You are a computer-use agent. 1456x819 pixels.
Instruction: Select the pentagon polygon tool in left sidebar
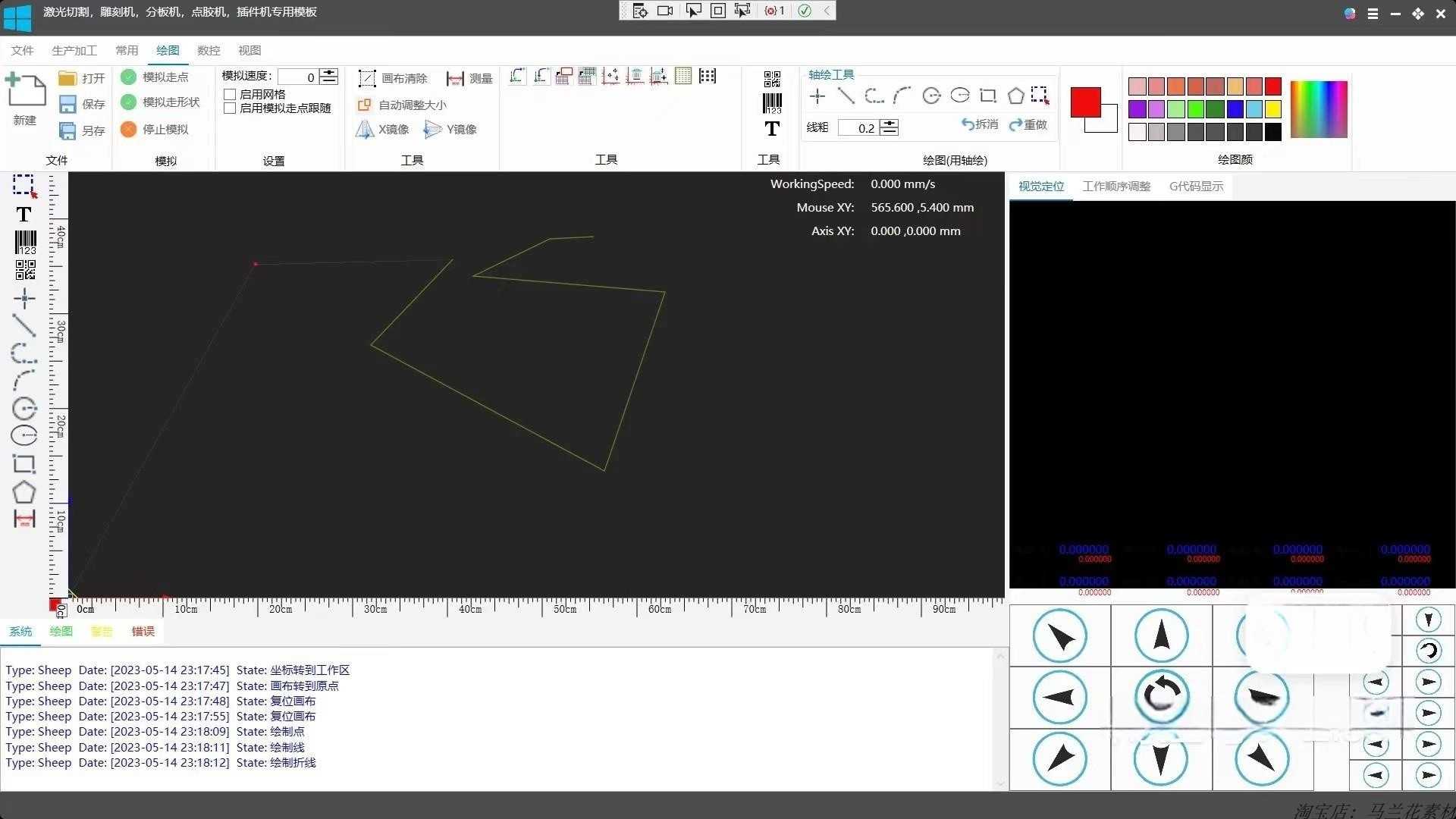[24, 492]
